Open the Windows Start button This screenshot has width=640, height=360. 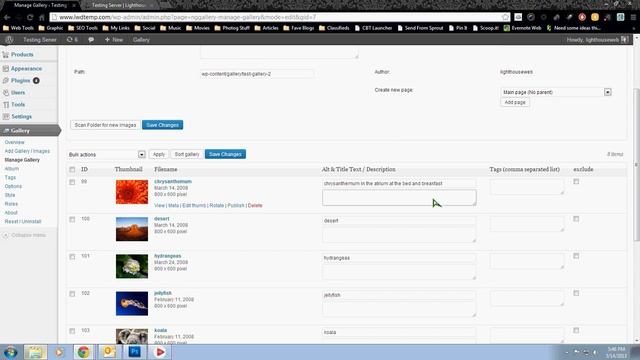click(11, 352)
